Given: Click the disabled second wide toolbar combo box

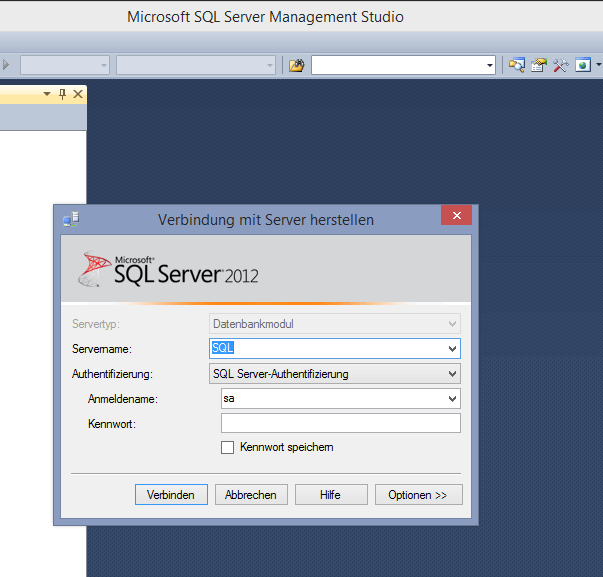Looking at the screenshot, I should click(196, 65).
